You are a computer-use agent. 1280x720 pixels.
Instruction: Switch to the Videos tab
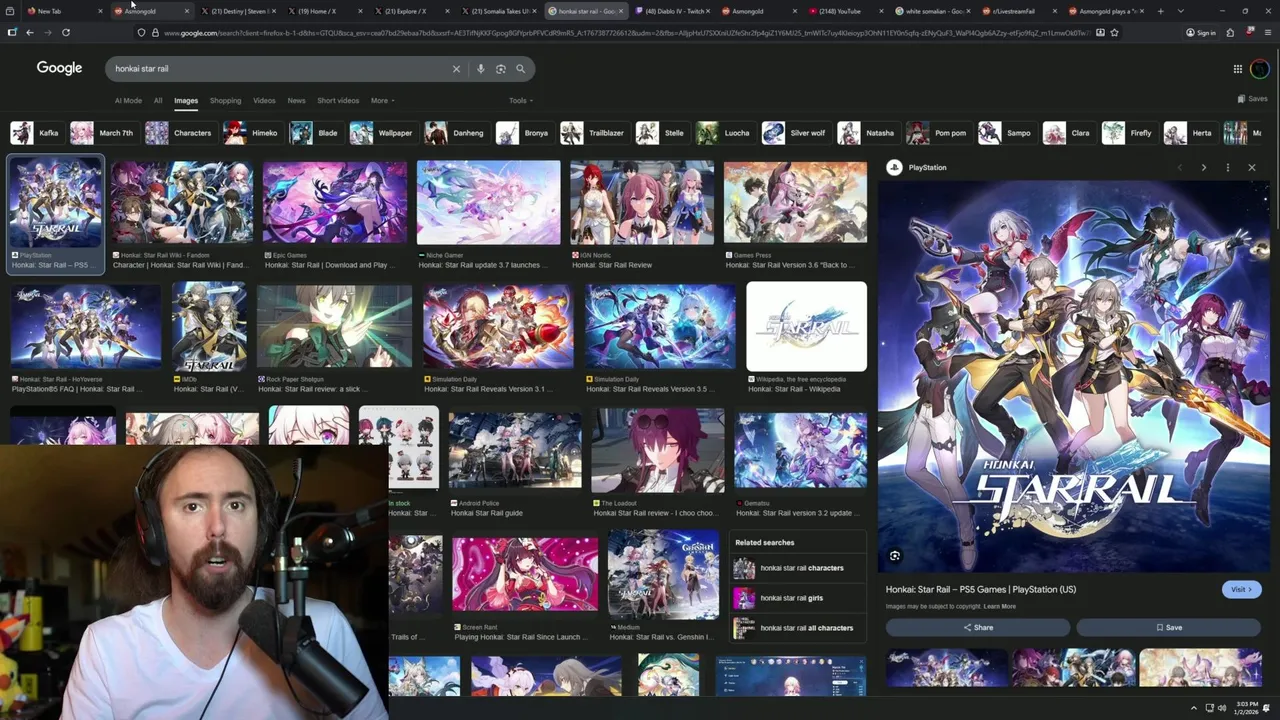click(264, 100)
